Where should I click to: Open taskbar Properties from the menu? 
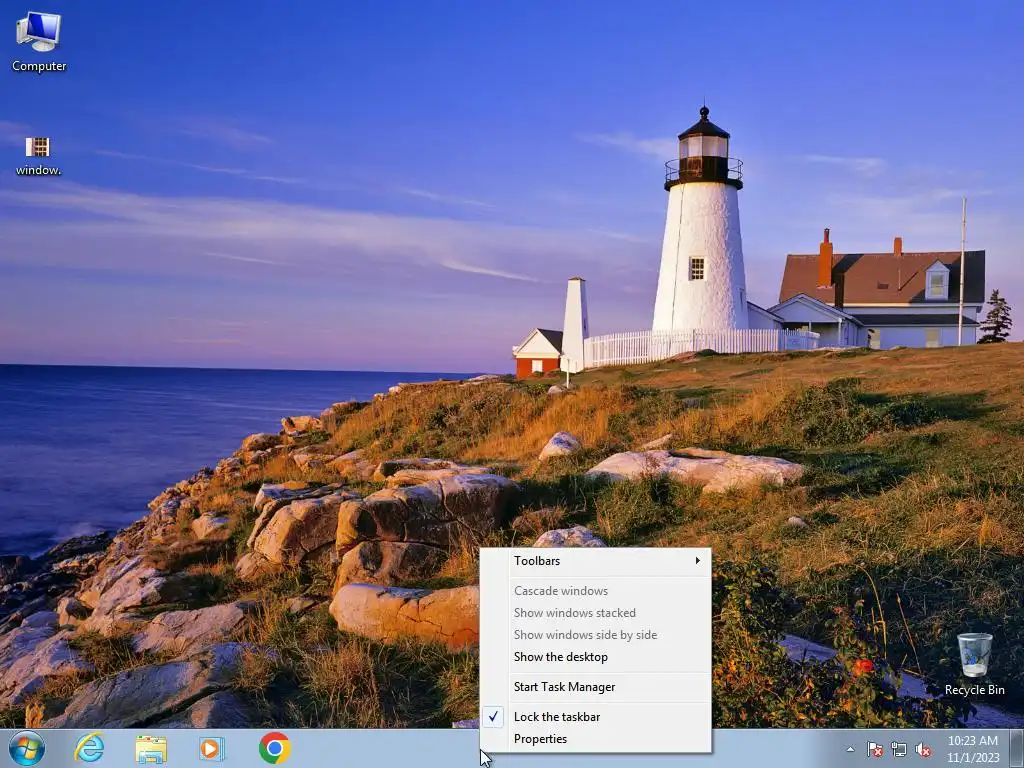(x=596, y=739)
